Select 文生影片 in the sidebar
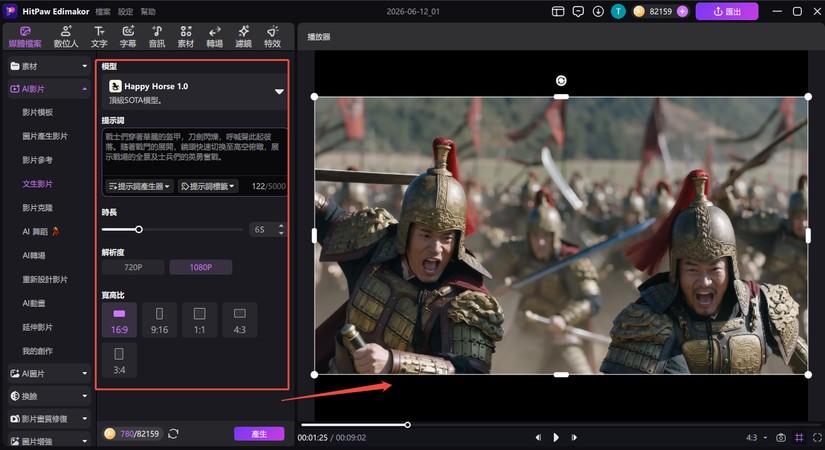The height and width of the screenshot is (450, 825). pyautogui.click(x=37, y=184)
